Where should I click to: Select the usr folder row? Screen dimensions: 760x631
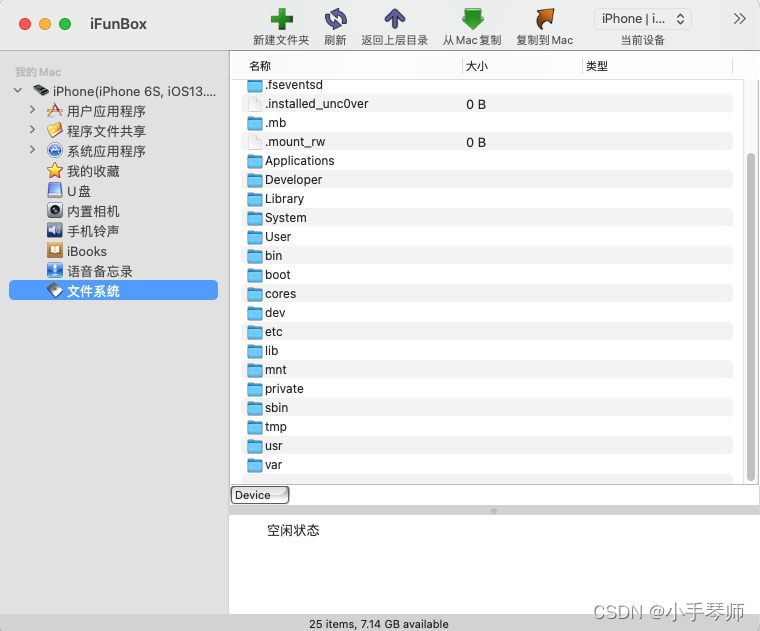(487, 445)
